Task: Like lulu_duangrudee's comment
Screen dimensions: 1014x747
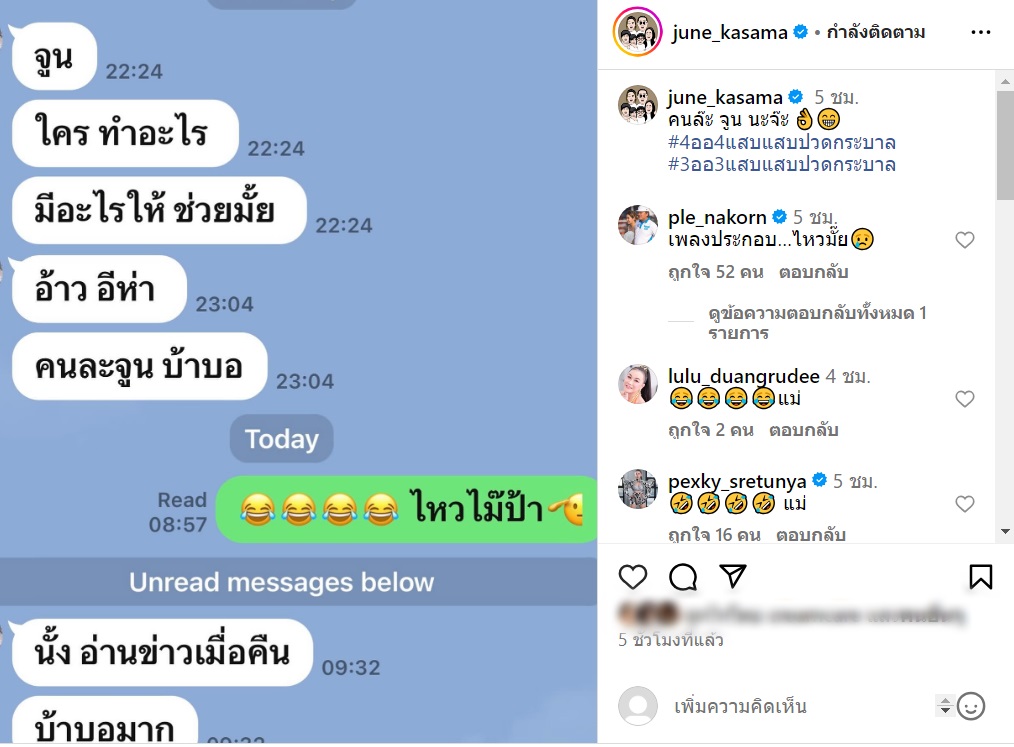Action: click(x=964, y=399)
